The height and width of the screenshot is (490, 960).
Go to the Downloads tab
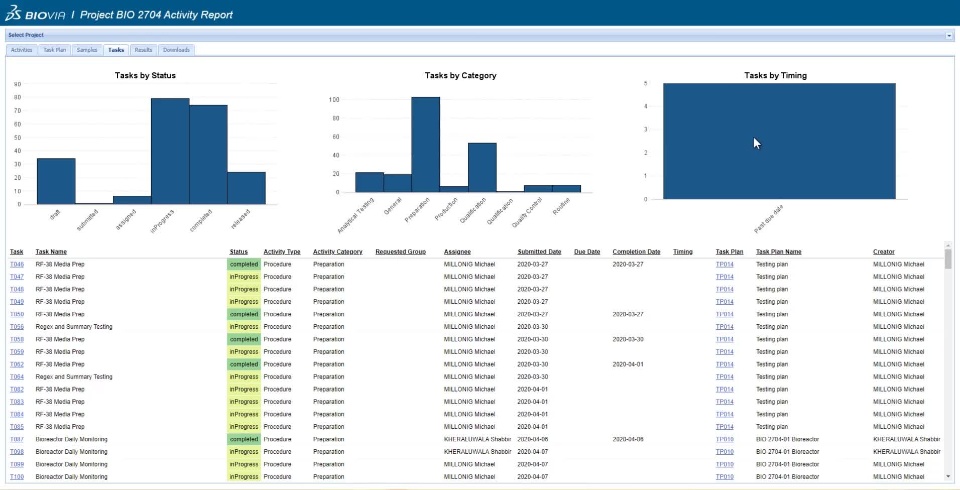176,50
